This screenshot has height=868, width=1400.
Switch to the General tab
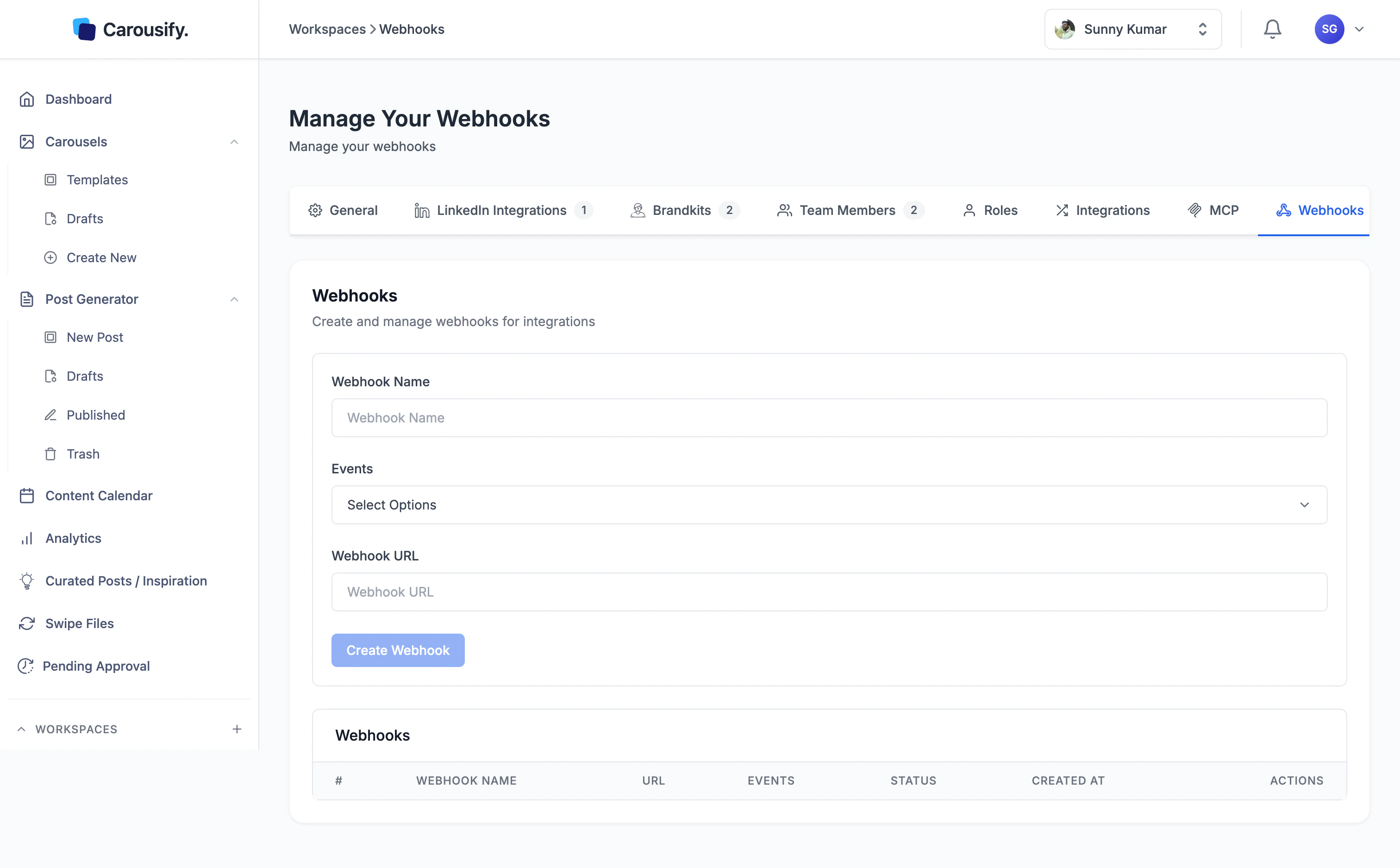coord(343,211)
